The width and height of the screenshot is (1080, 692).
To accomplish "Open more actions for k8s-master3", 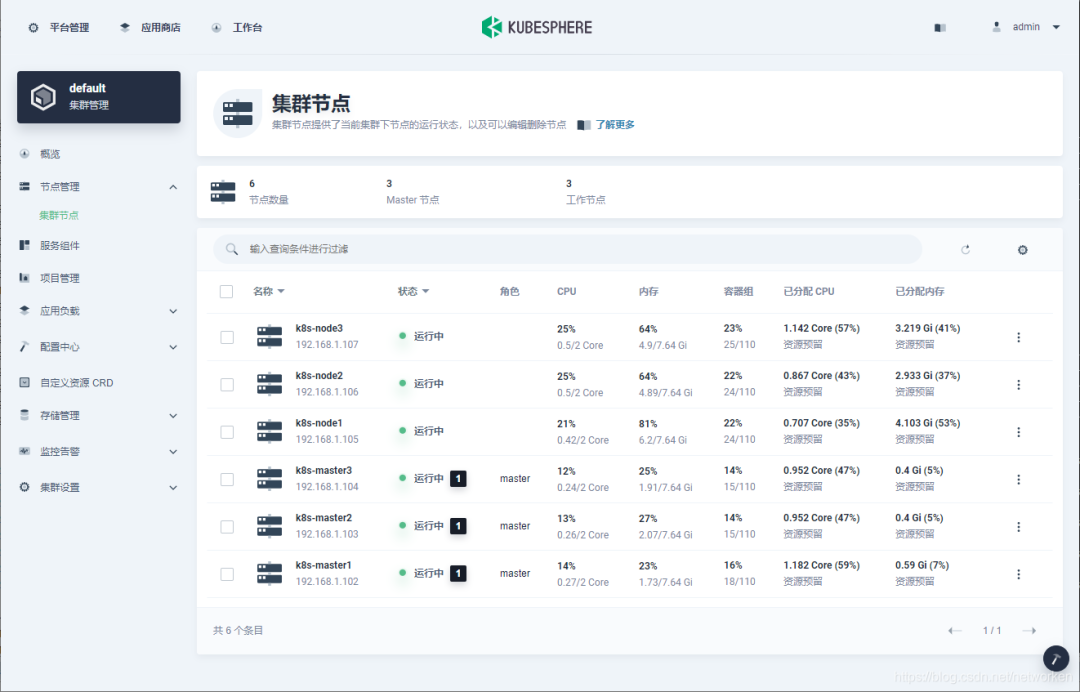I will 1019,479.
